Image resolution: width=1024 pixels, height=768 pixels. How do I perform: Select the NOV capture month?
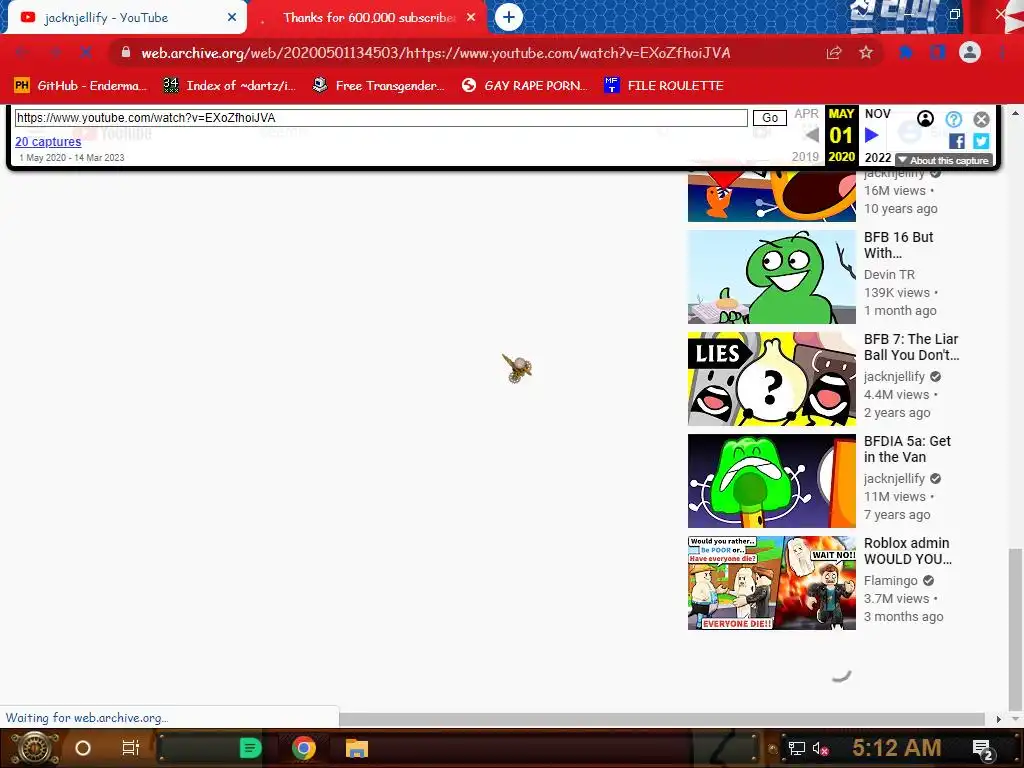(877, 114)
